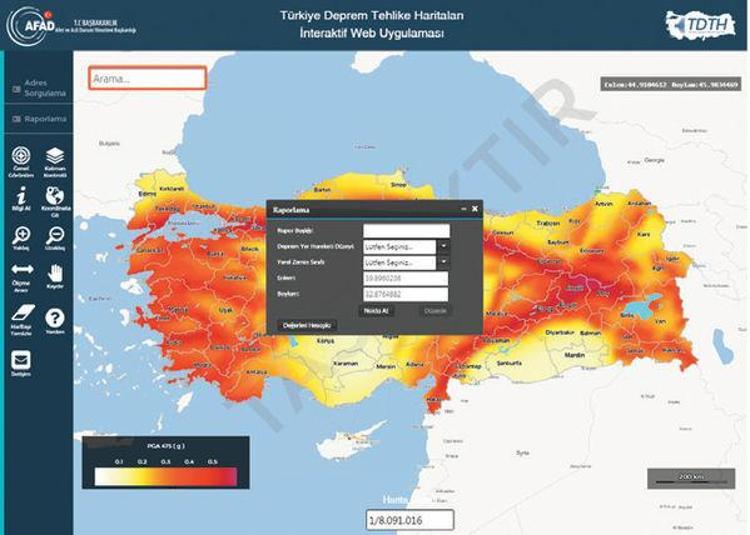
Task: Zoom in with the Yakınlaş magnifier
Action: click(20, 235)
